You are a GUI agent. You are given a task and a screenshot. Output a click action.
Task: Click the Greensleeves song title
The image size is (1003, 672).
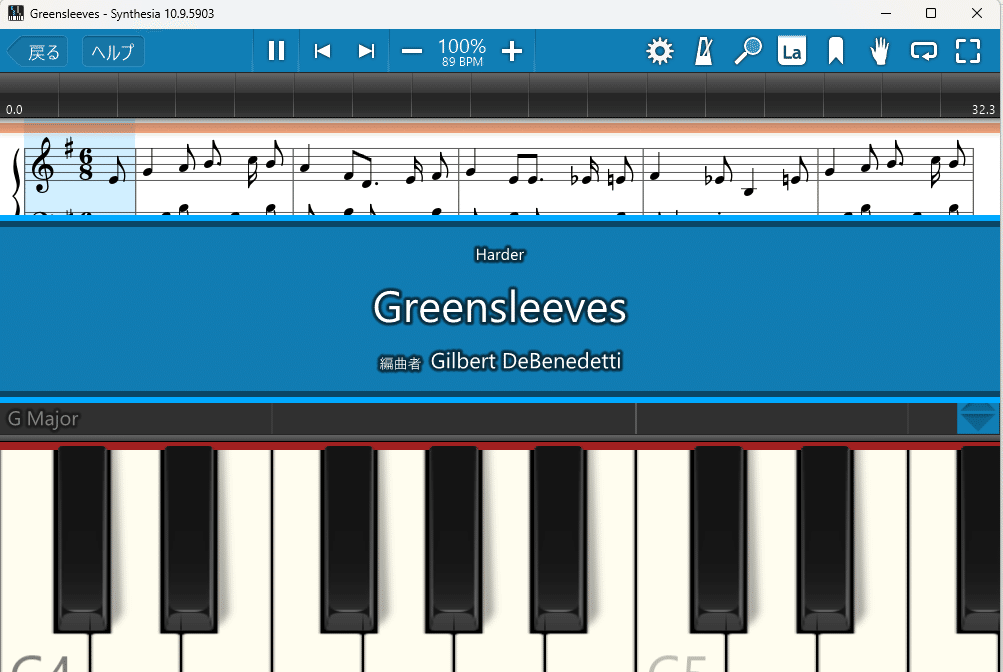[500, 308]
